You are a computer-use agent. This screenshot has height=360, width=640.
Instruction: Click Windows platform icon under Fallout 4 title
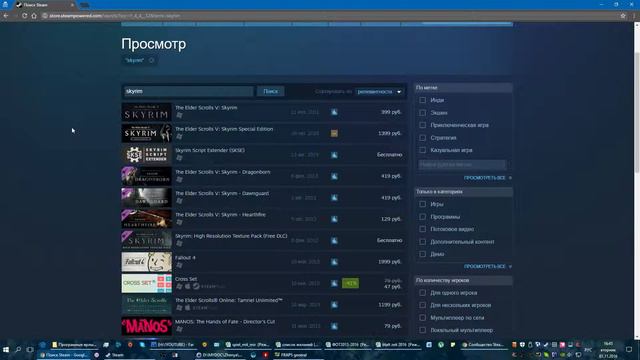tap(179, 265)
